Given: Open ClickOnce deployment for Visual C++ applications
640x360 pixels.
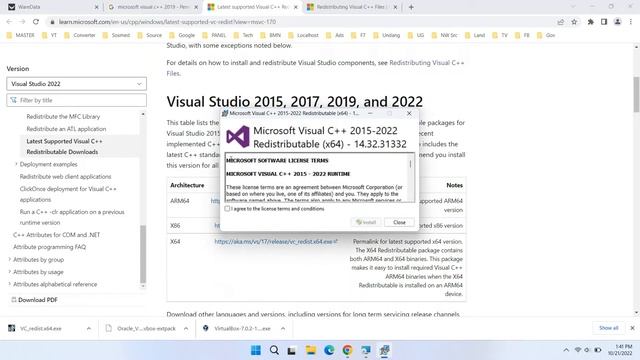Looking at the screenshot, I should [x=68, y=194].
